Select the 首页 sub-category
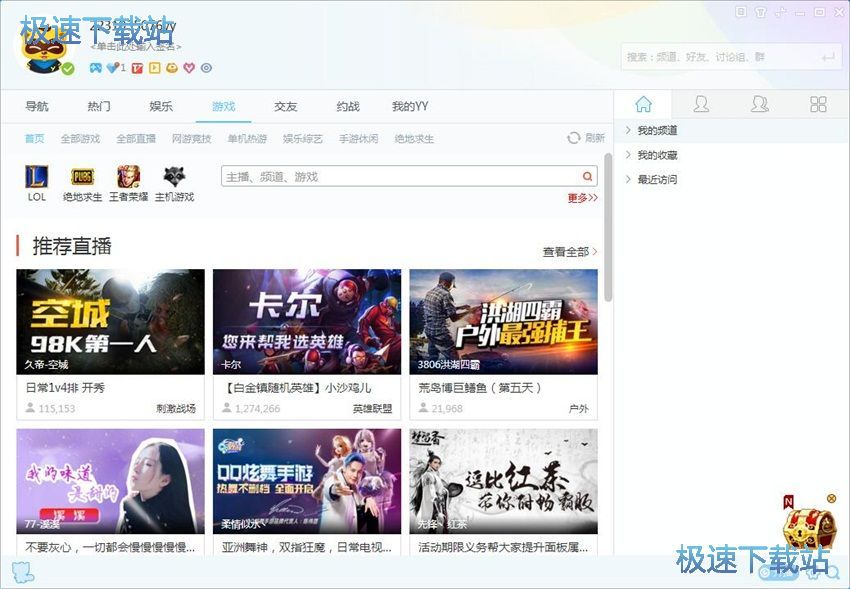The image size is (850, 589). point(34,139)
